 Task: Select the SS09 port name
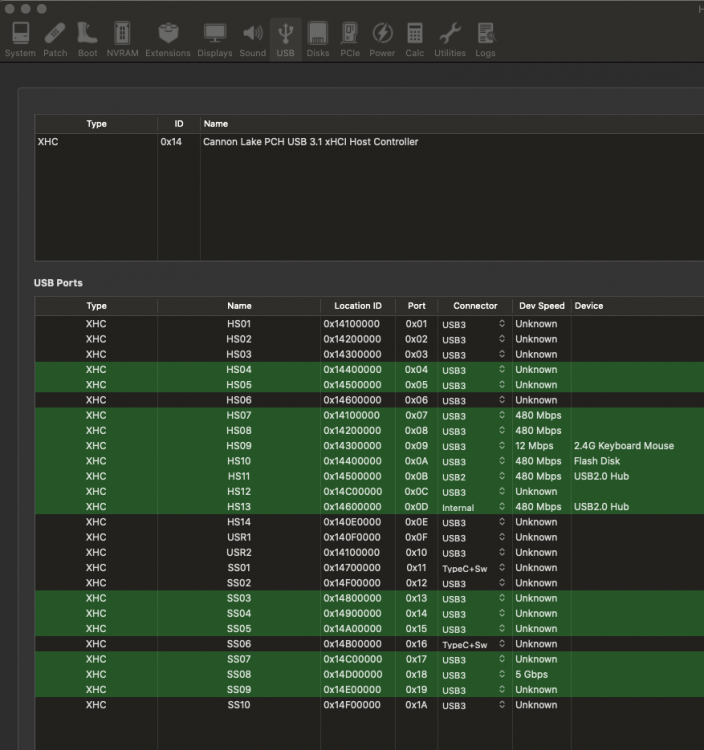pos(239,690)
